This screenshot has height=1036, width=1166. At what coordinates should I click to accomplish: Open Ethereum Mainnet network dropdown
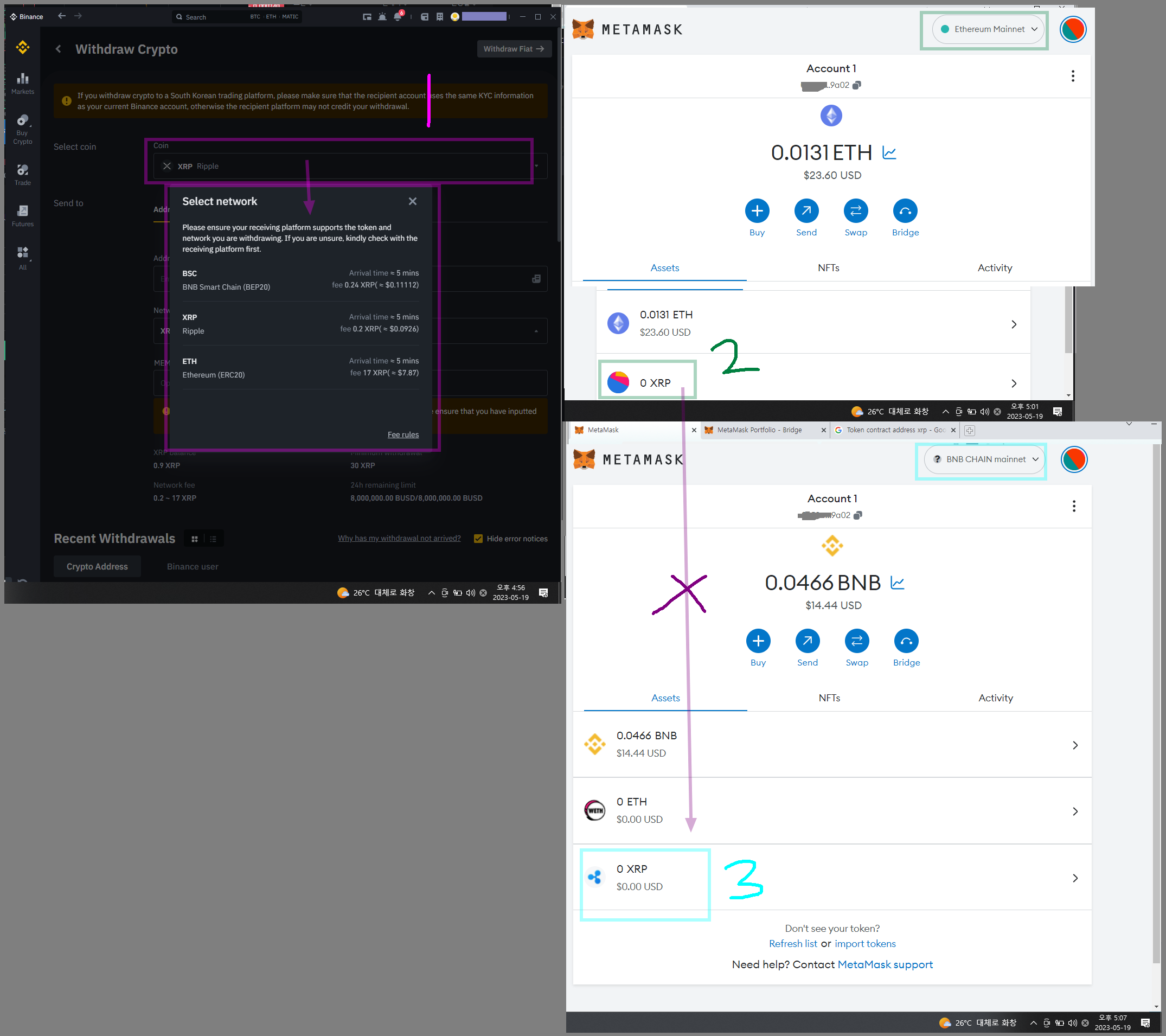point(989,29)
